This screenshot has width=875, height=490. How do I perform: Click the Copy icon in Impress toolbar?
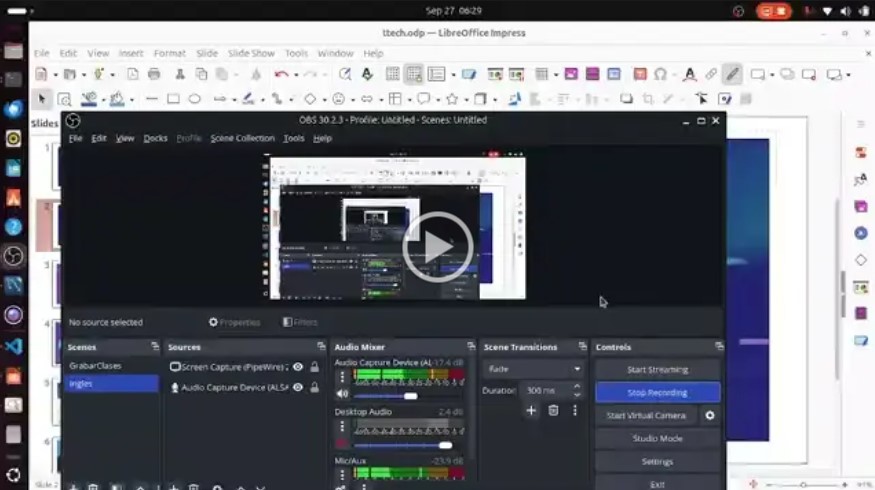201,74
